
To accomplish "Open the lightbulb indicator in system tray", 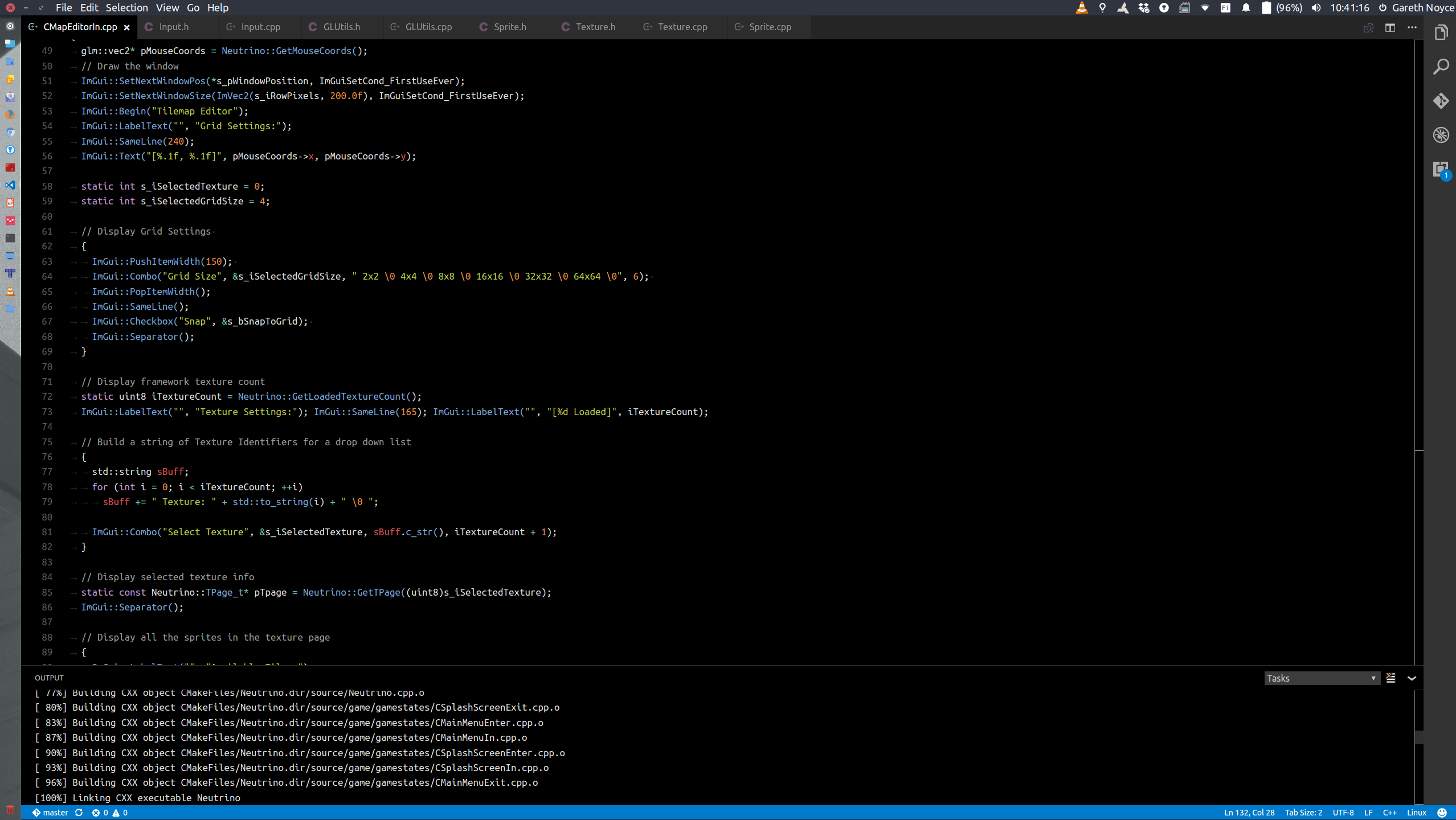I will coord(1102,7).
